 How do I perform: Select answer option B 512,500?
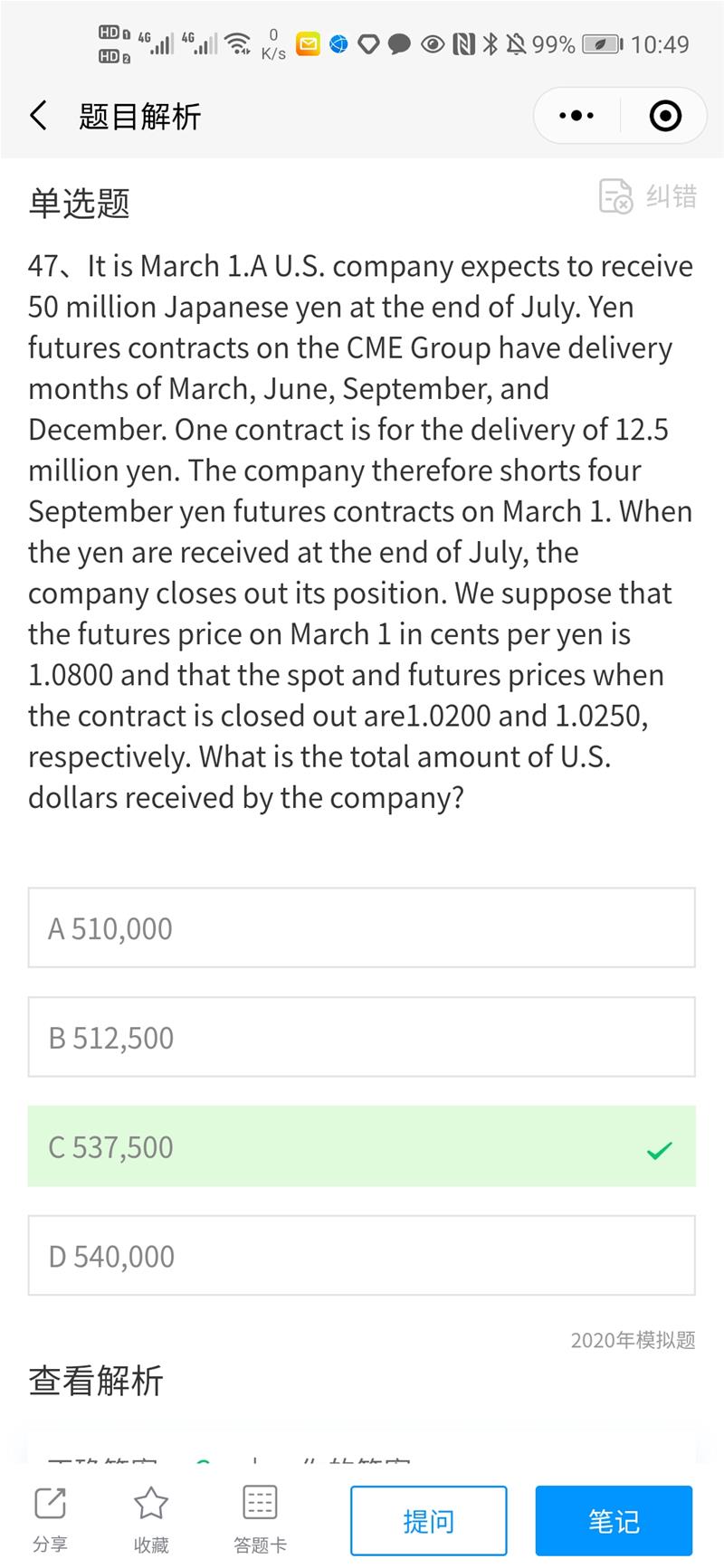point(361,1038)
